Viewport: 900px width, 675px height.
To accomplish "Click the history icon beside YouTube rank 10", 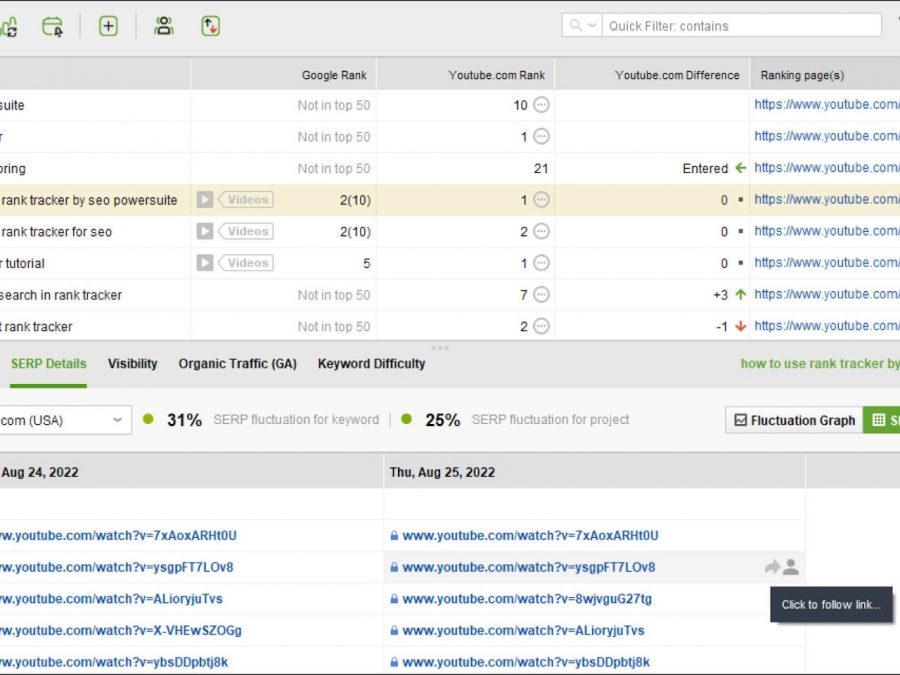I will click(x=541, y=105).
